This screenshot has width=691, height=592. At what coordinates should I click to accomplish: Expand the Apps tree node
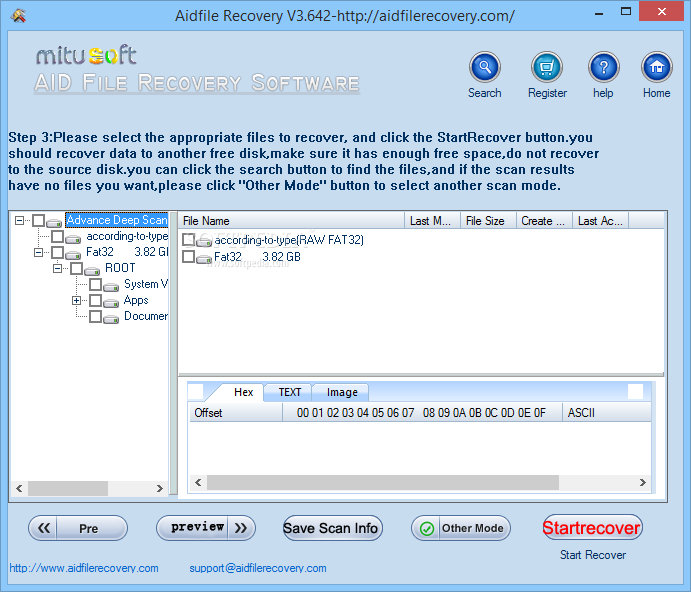76,300
